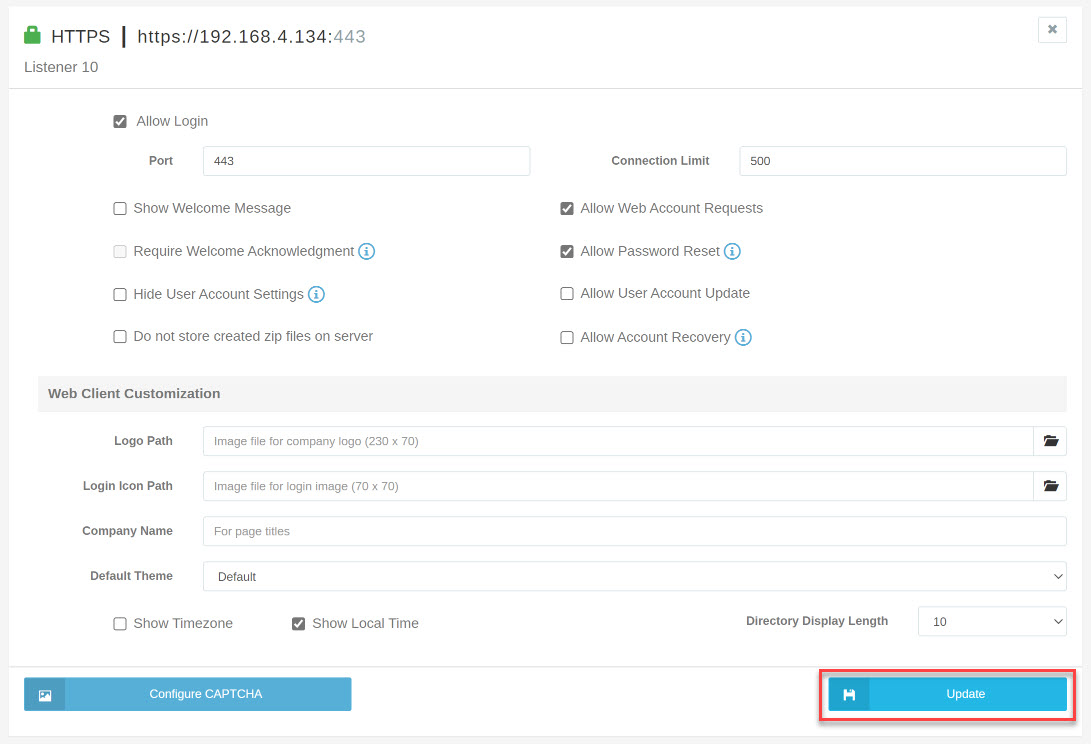
Task: Uncheck Show Local Time
Action: click(x=298, y=624)
